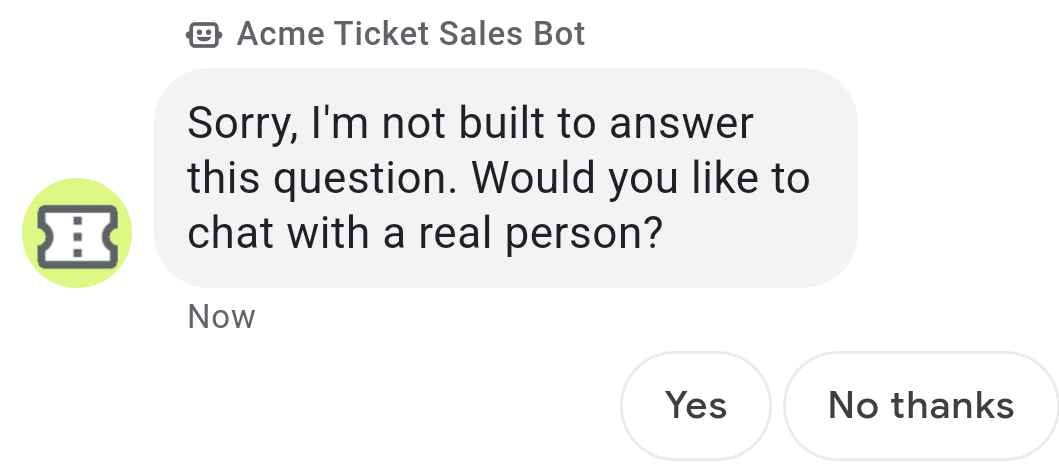Open the sender avatar next to the message
The width and height of the screenshot is (1059, 472).
(x=77, y=233)
